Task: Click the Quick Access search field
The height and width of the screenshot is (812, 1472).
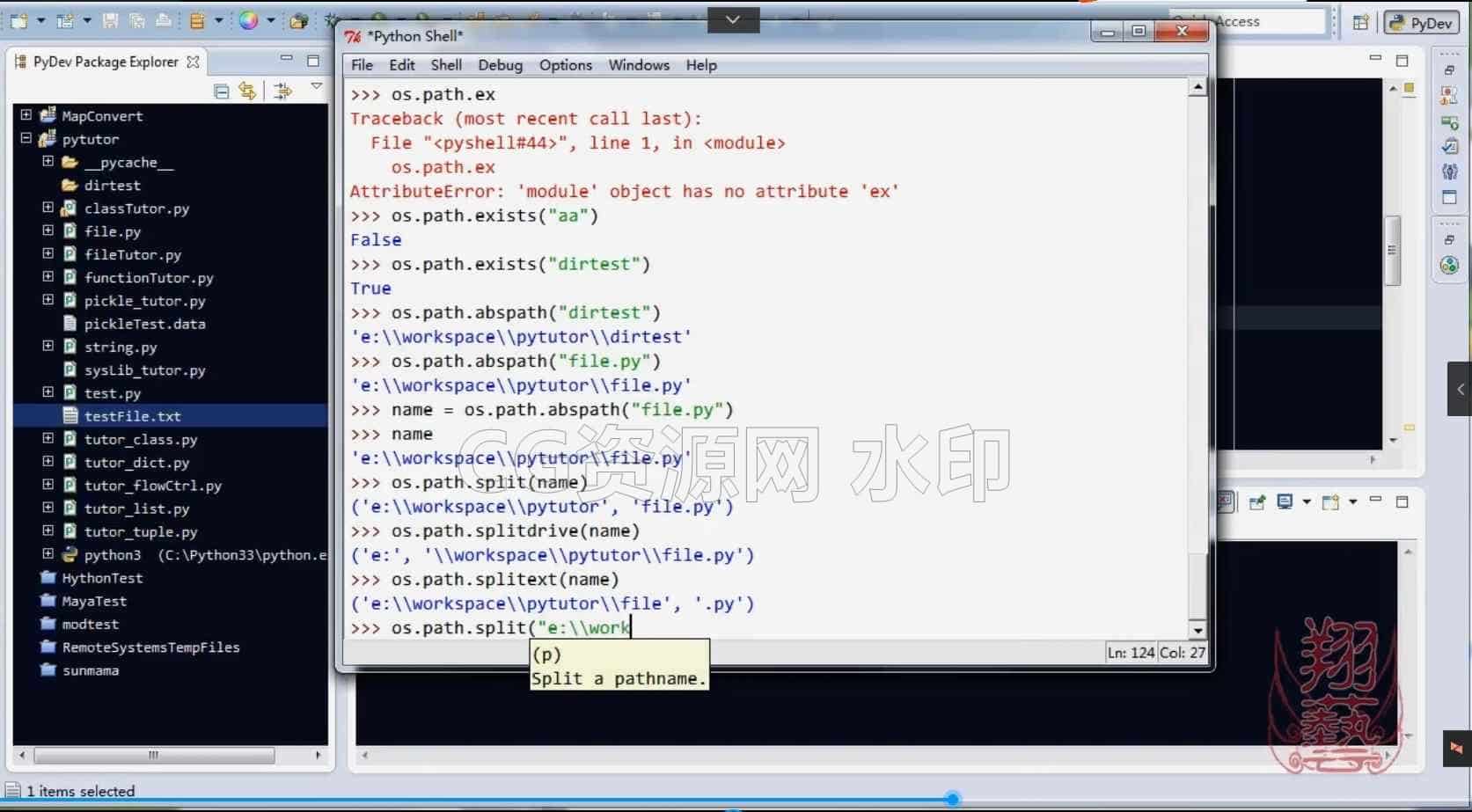Action: click(1247, 22)
